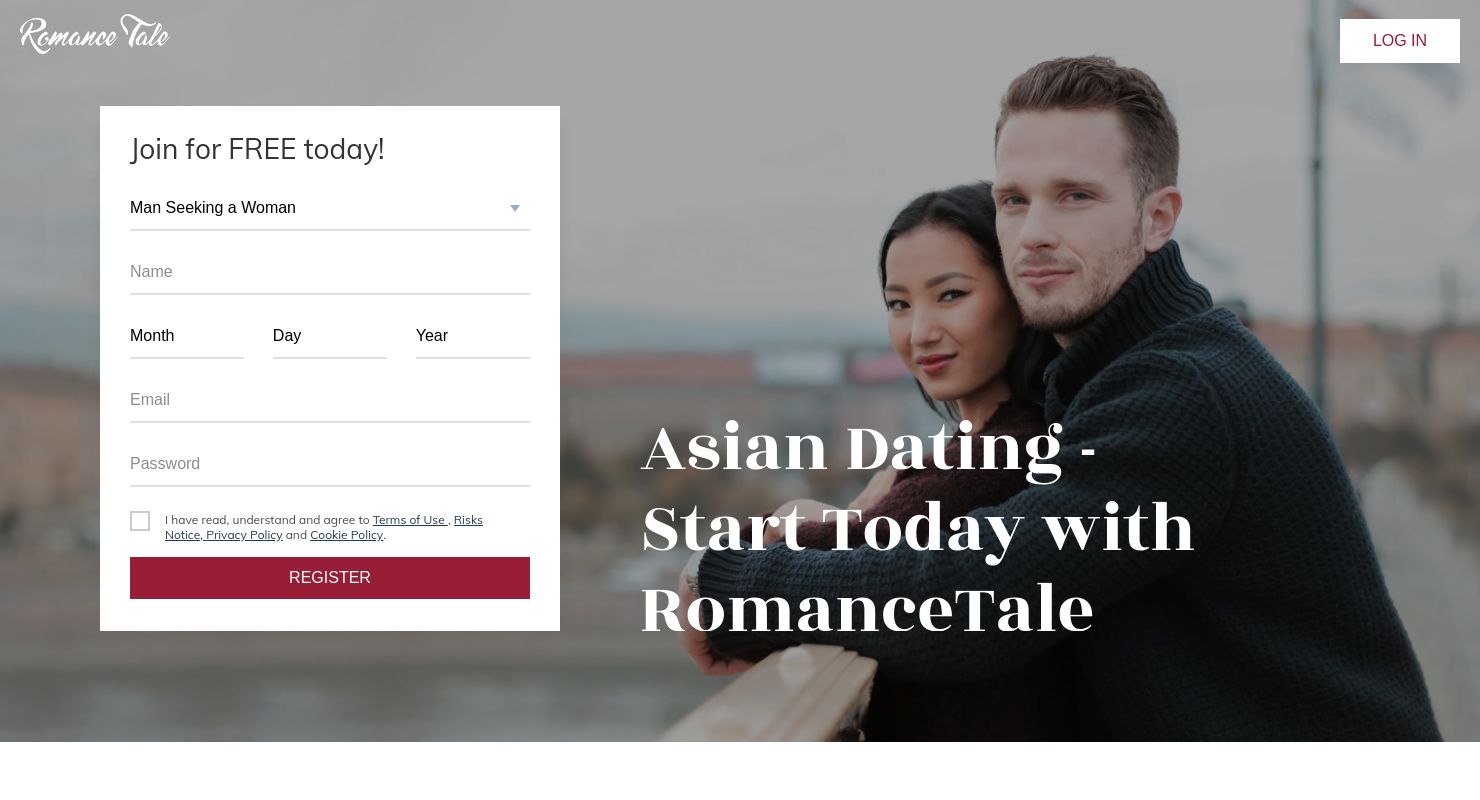Click the dropdown arrow beside Man Seeking a Woman
The height and width of the screenshot is (800, 1480).
(515, 208)
